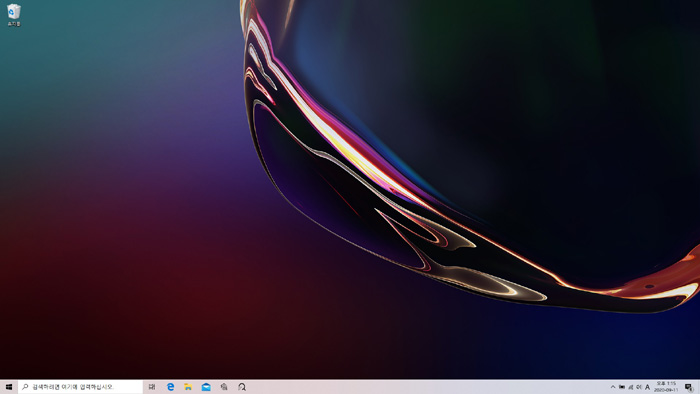Launch Microsoft Edge from the taskbar
The image size is (700, 394).
170,387
